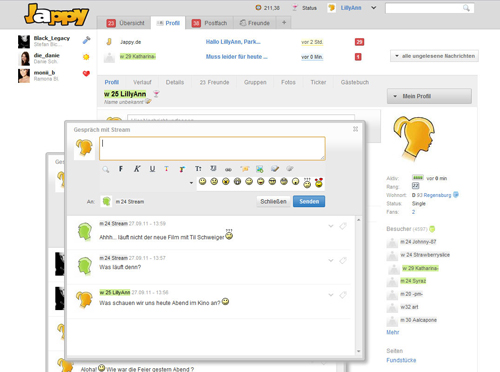
Task: Click the credits coin icon 211,38
Action: tap(258, 7)
